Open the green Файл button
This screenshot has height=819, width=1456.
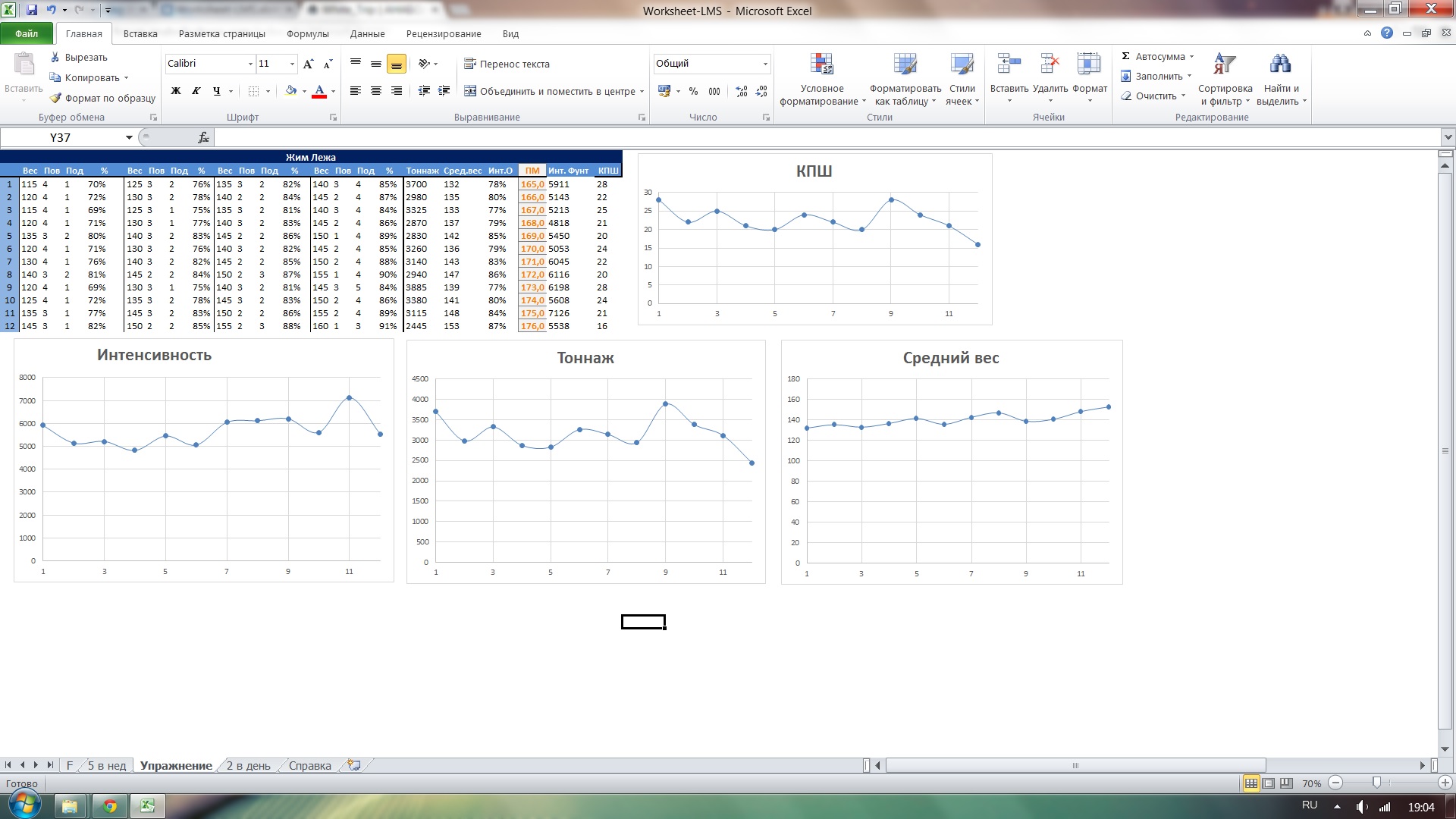coord(27,33)
